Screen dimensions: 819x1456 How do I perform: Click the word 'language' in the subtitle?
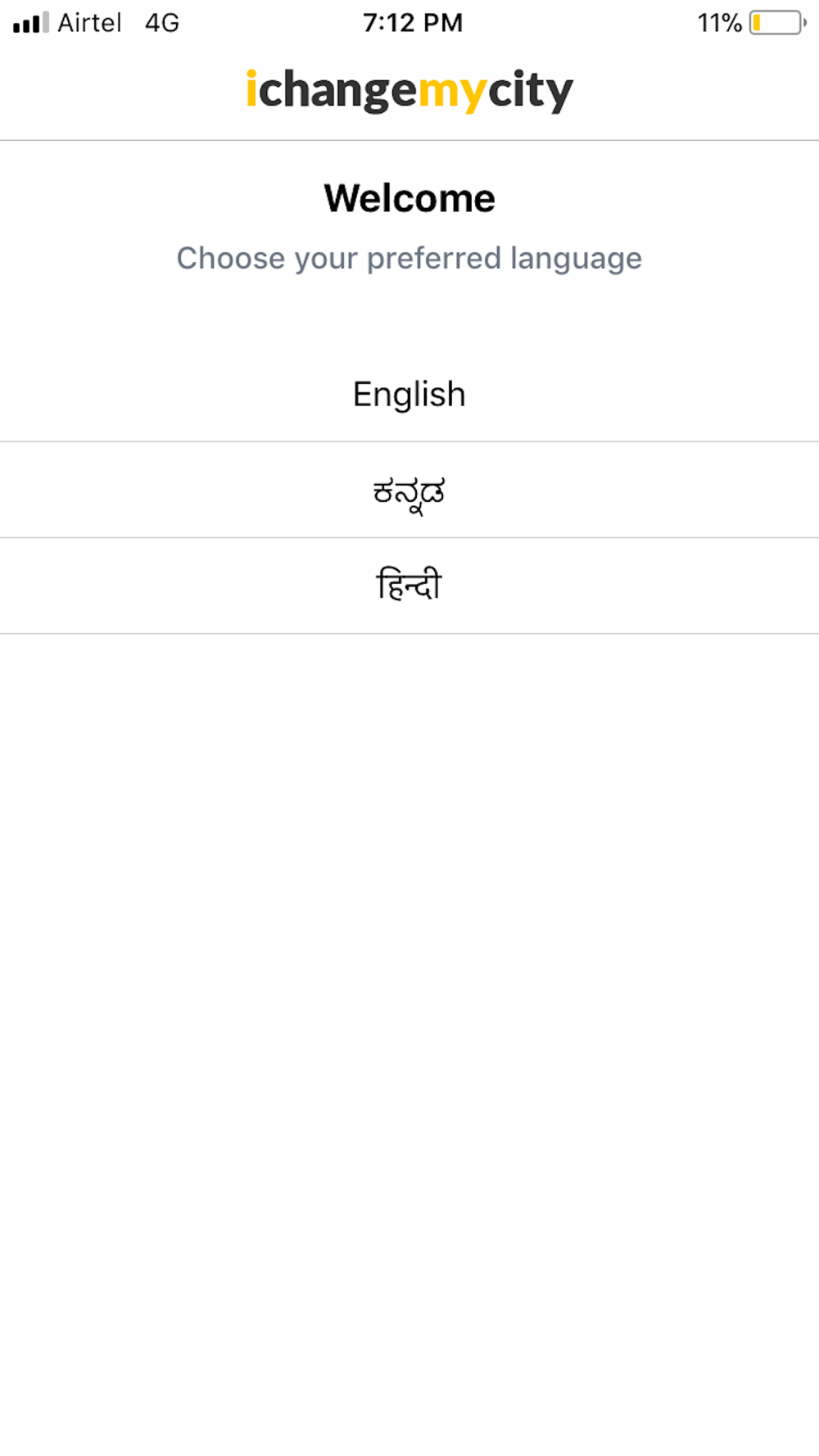pos(577,259)
